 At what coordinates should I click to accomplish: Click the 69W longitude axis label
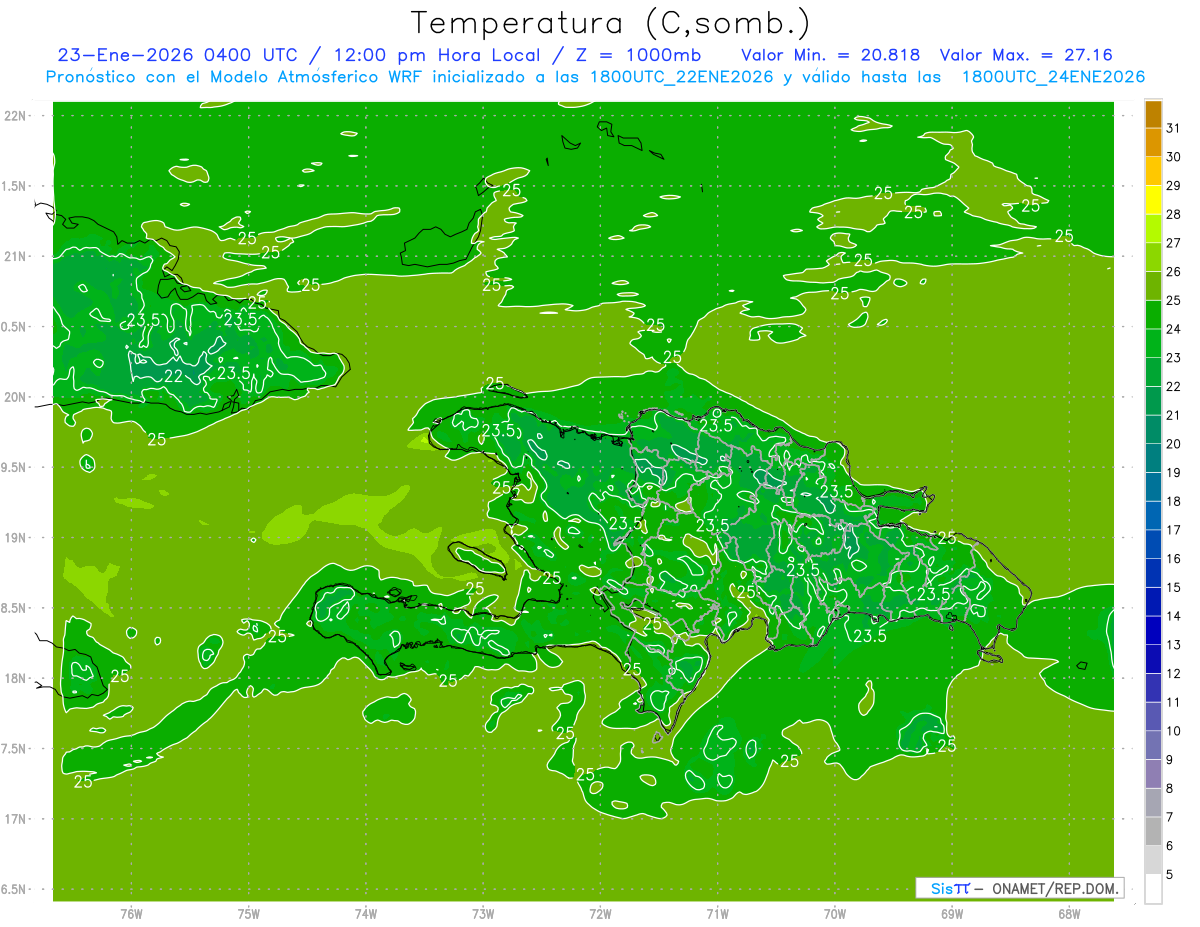click(952, 914)
